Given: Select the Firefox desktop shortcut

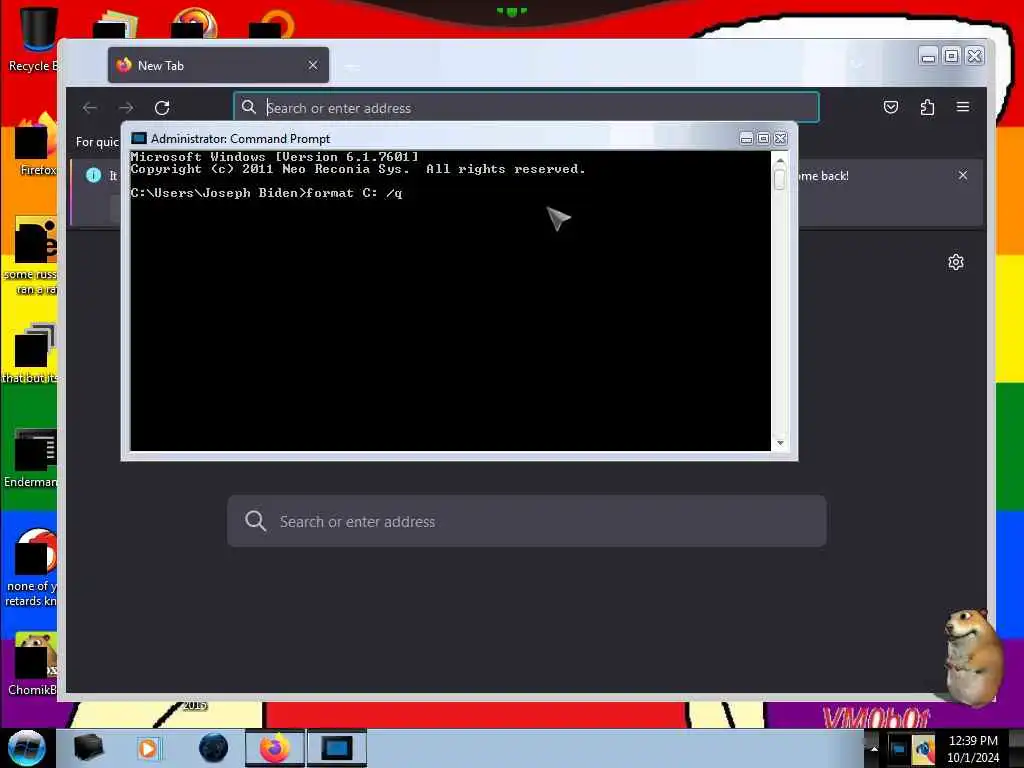Looking at the screenshot, I should (x=34, y=145).
